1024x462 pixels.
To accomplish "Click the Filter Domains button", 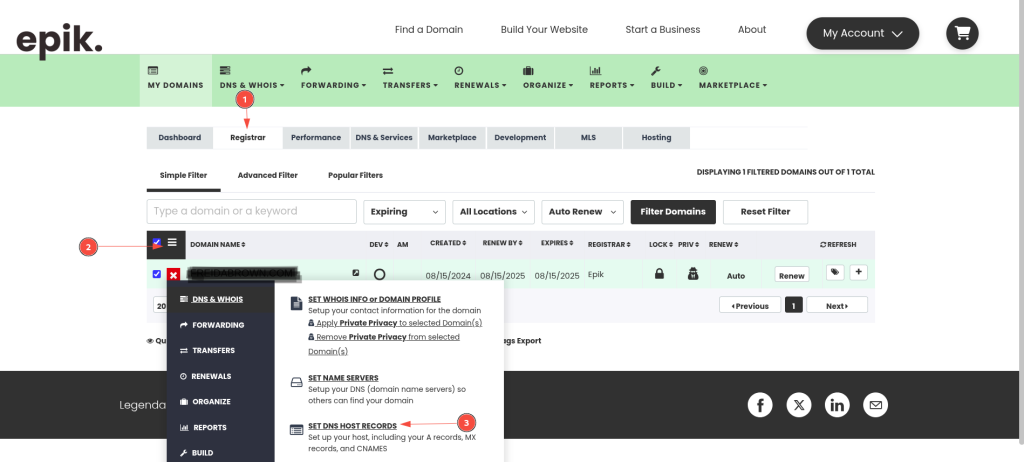I will (x=673, y=212).
